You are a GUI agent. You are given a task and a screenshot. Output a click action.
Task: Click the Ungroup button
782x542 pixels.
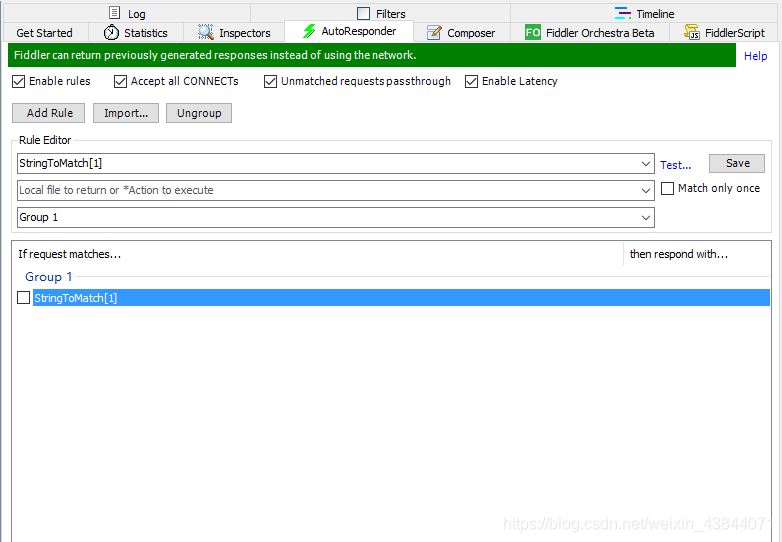[199, 113]
